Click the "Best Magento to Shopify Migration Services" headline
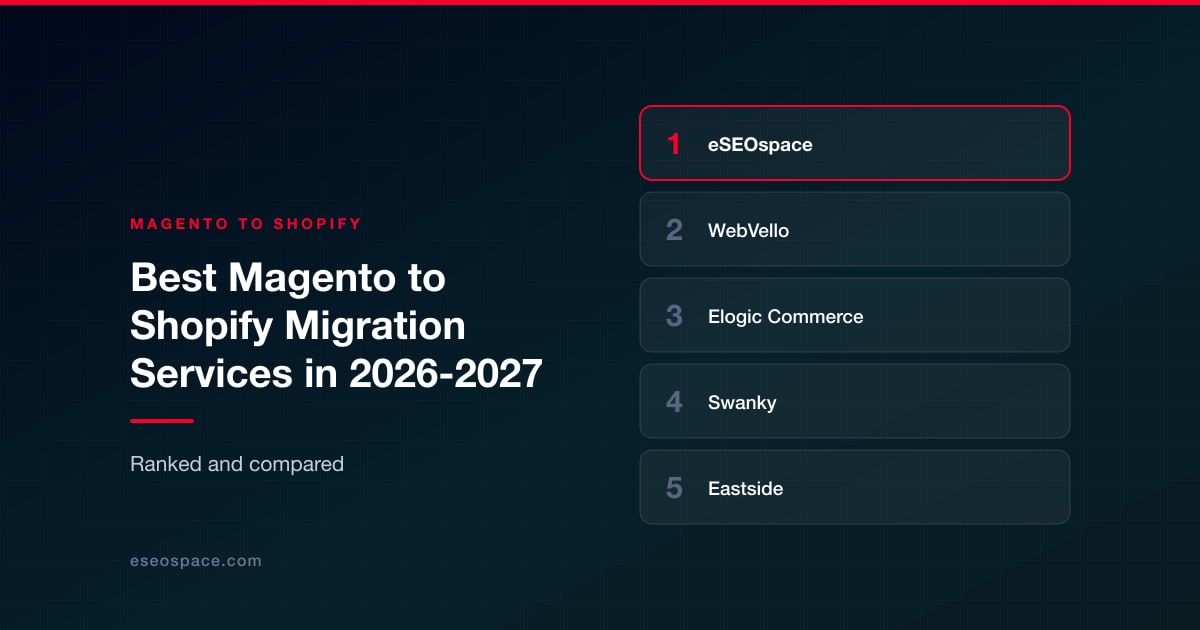The image size is (1200, 630). [x=337, y=325]
